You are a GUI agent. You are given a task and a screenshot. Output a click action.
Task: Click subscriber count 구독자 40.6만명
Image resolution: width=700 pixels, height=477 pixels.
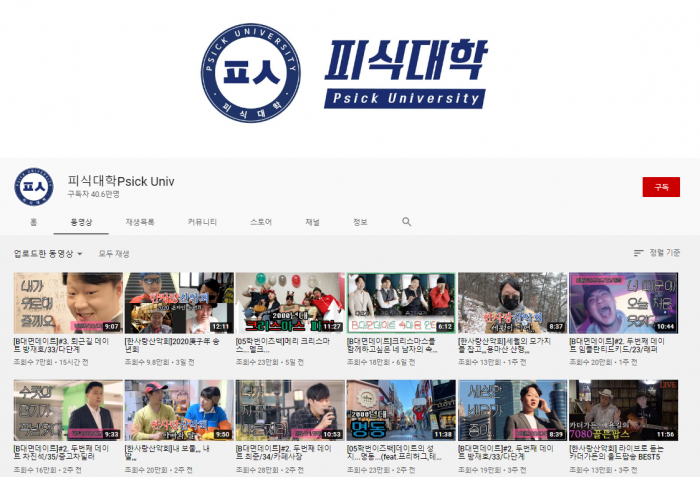coord(94,194)
